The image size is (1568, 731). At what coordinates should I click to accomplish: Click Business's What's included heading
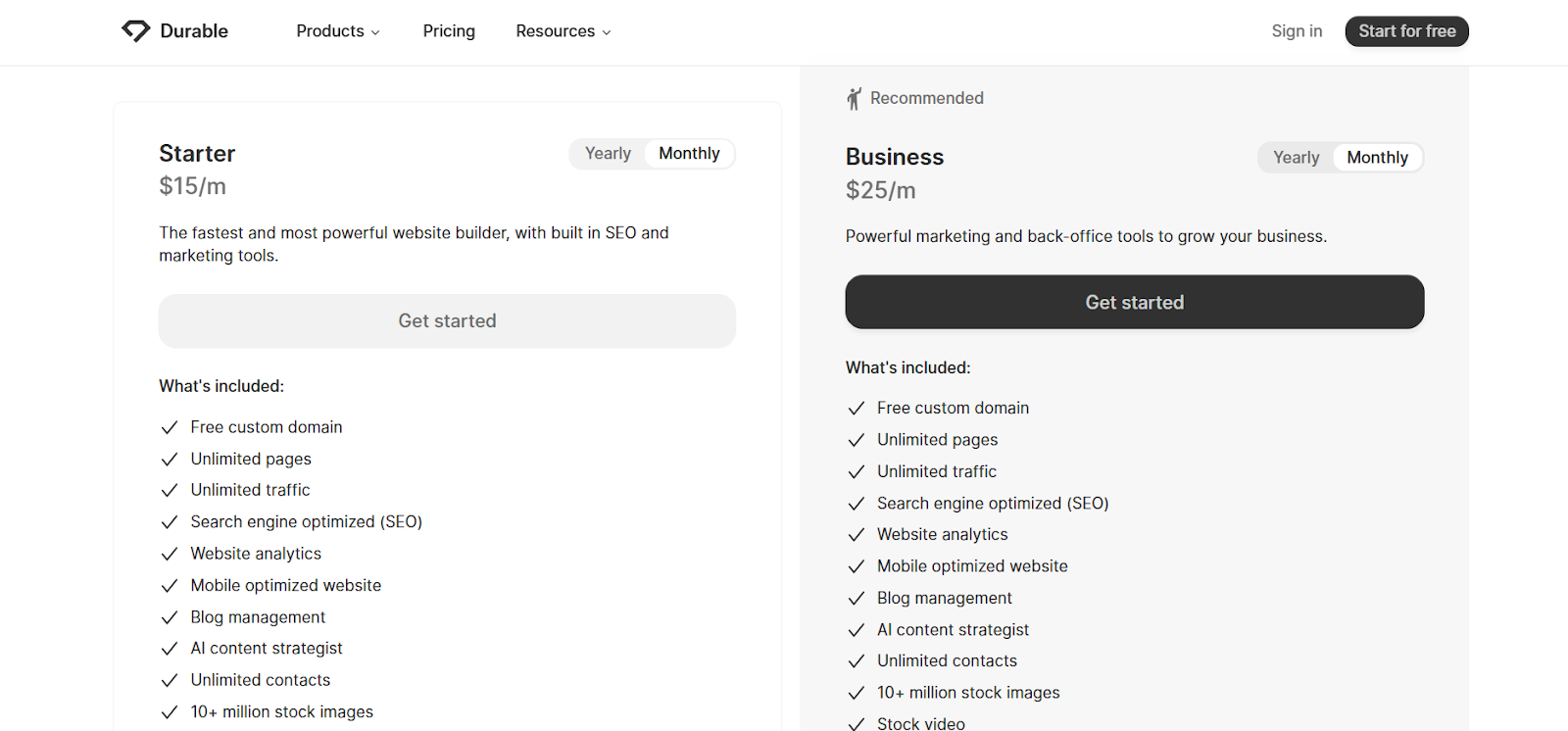point(908,367)
